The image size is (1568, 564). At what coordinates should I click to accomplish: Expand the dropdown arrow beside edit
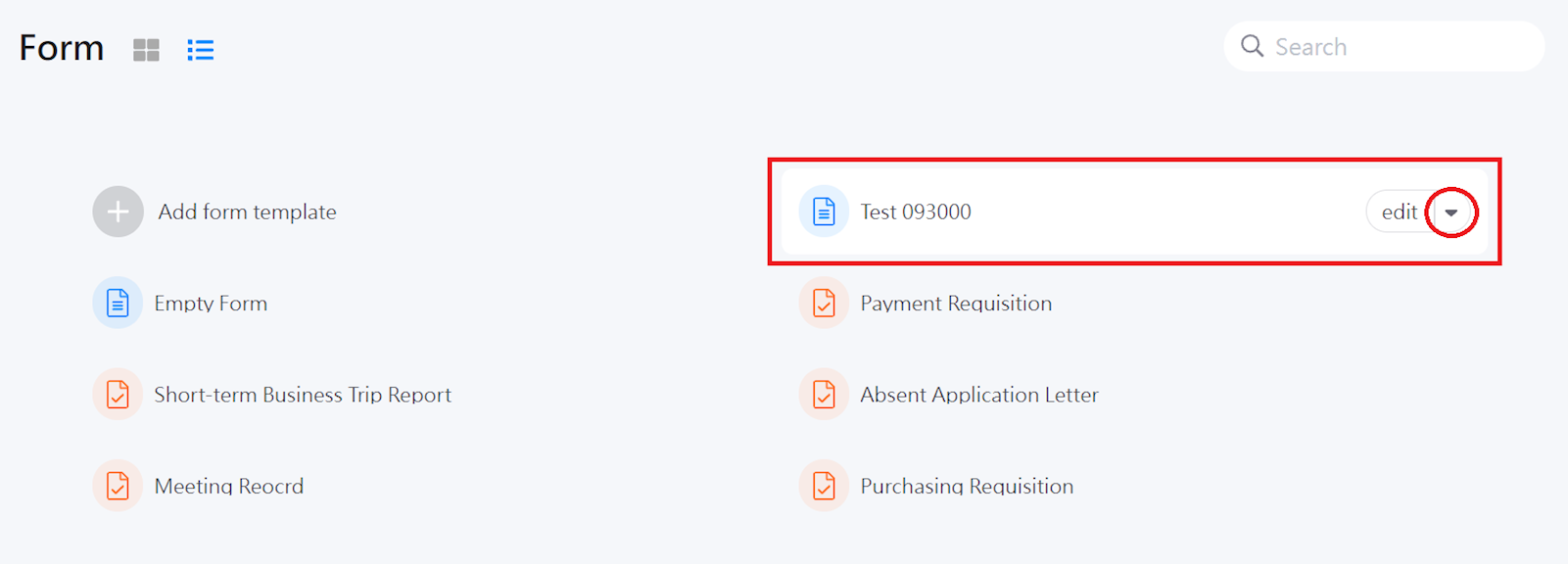(x=1451, y=212)
